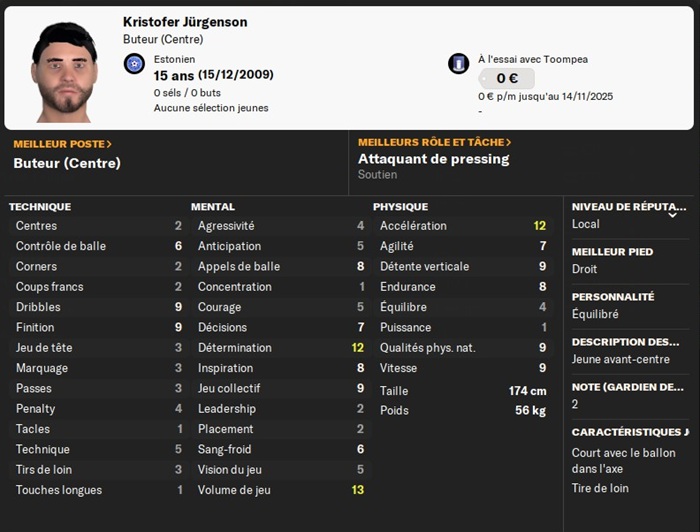This screenshot has height=532, width=700.
Task: Select the Tire de loin trait
Action: tap(600, 488)
